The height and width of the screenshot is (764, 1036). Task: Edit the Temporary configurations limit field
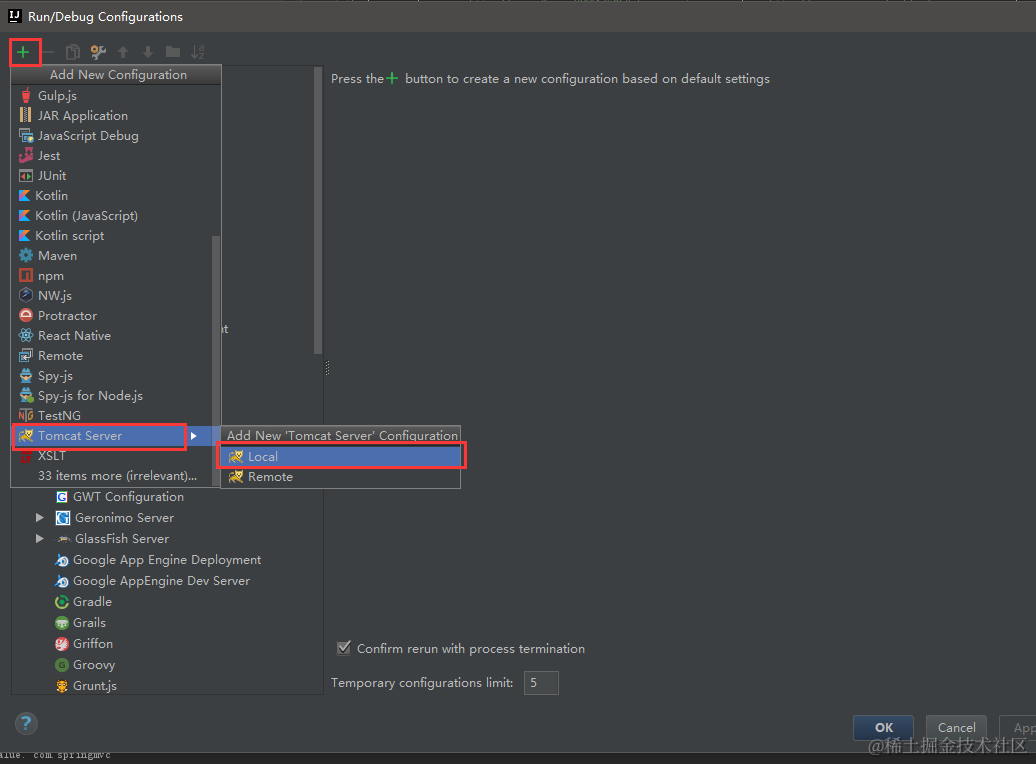tap(540, 682)
